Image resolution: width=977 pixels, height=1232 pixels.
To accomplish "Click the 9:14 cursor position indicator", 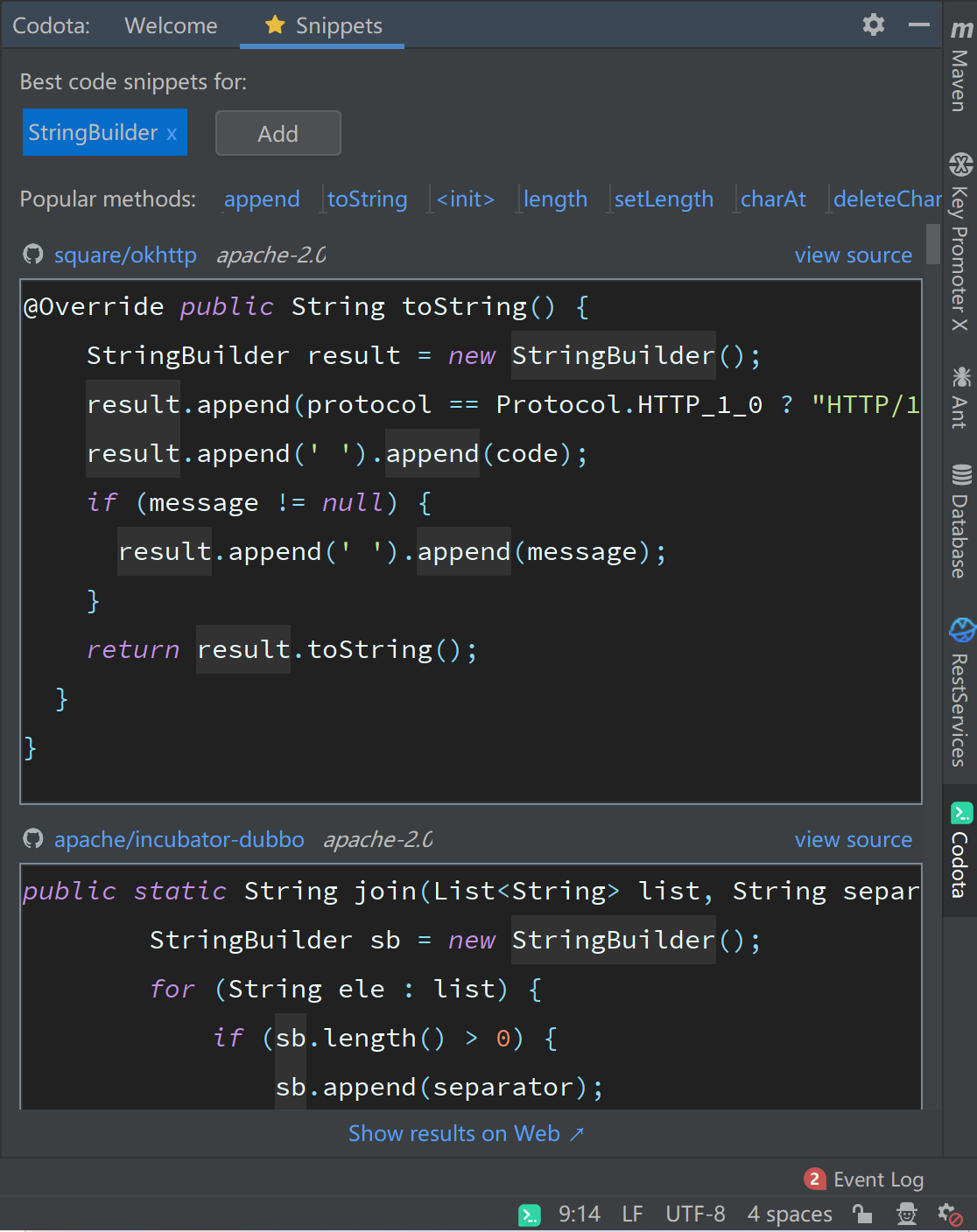I will tap(580, 1214).
